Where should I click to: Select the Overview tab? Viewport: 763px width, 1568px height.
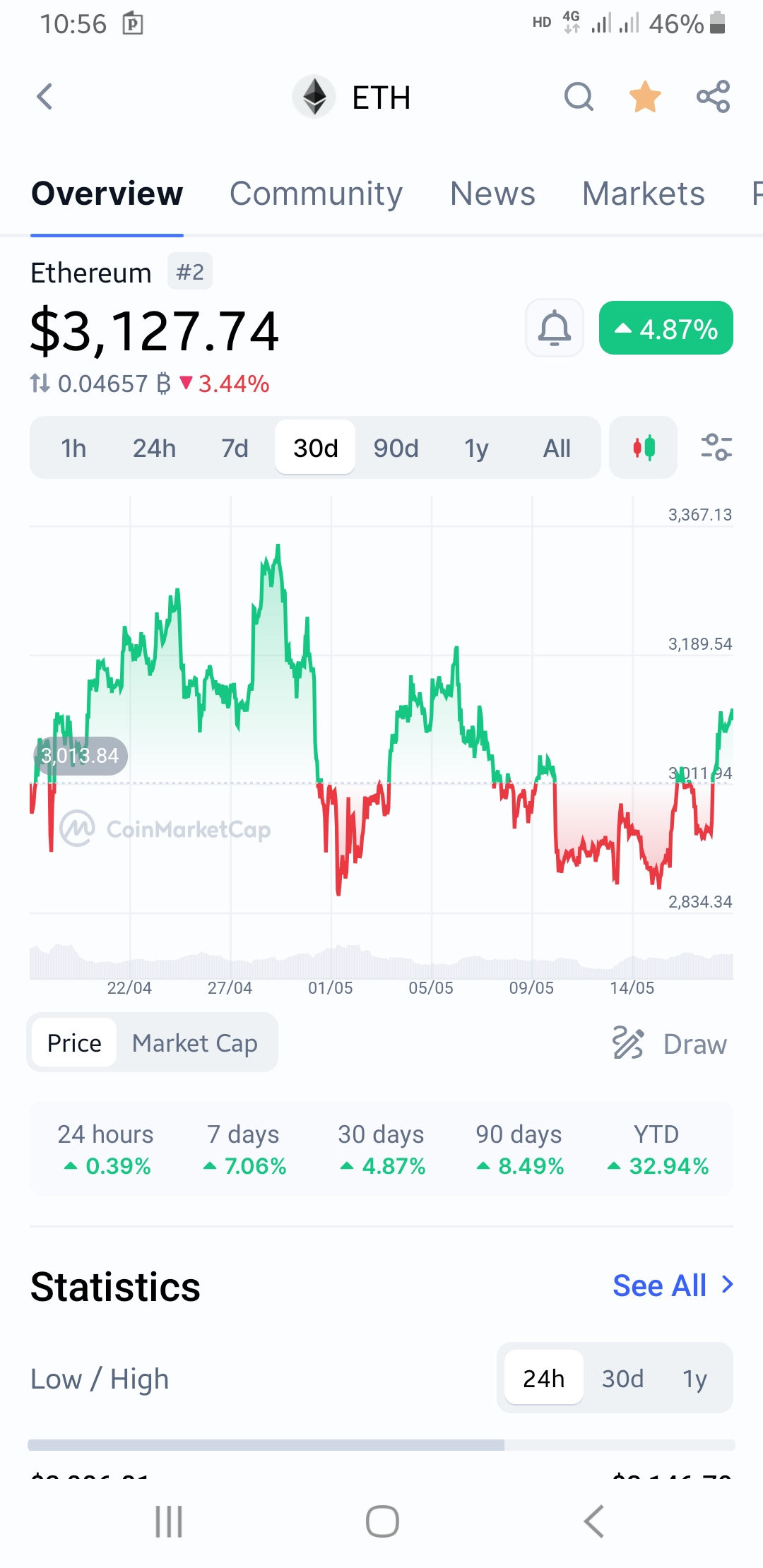pos(107,194)
